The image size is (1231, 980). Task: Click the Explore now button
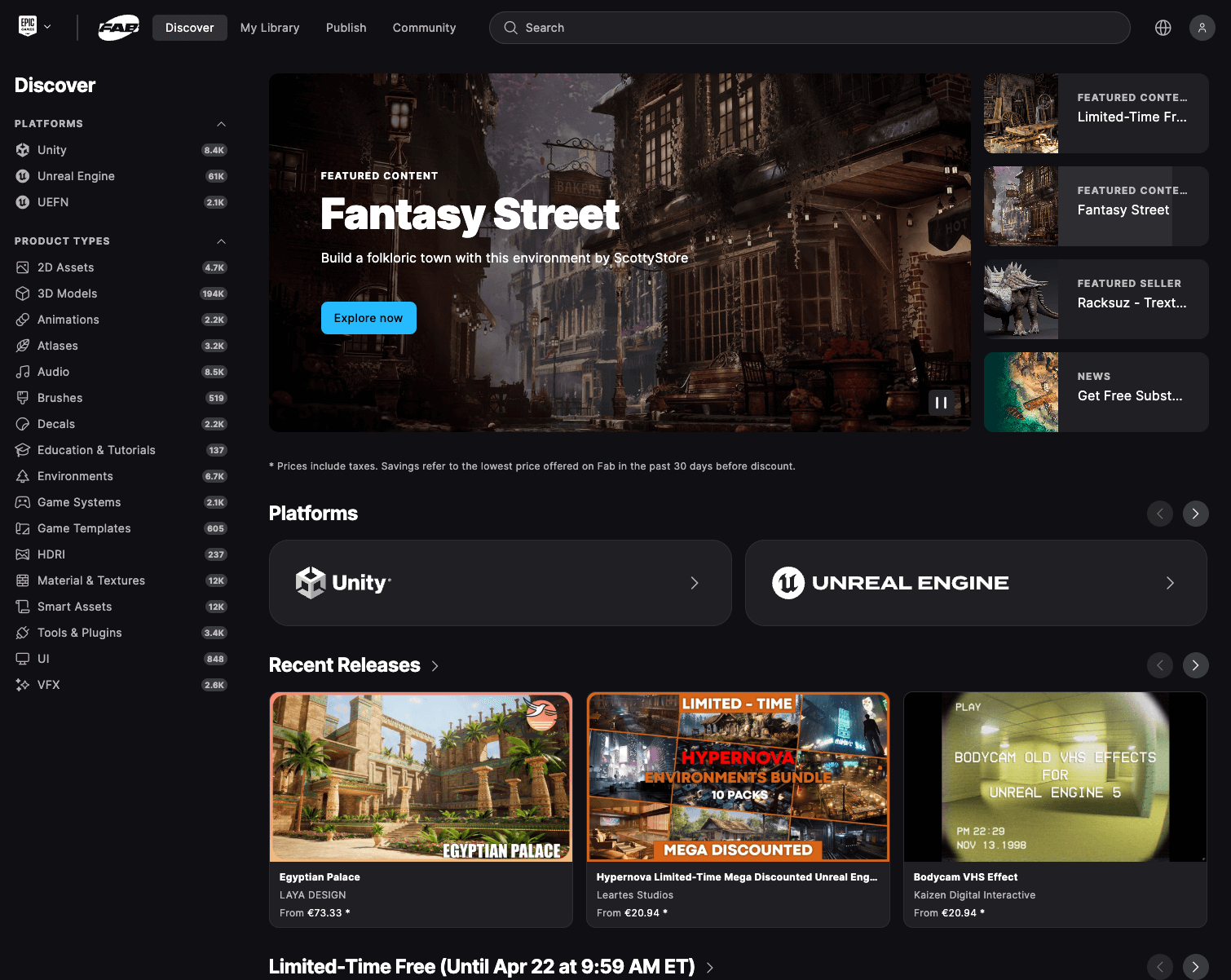pyautogui.click(x=368, y=318)
